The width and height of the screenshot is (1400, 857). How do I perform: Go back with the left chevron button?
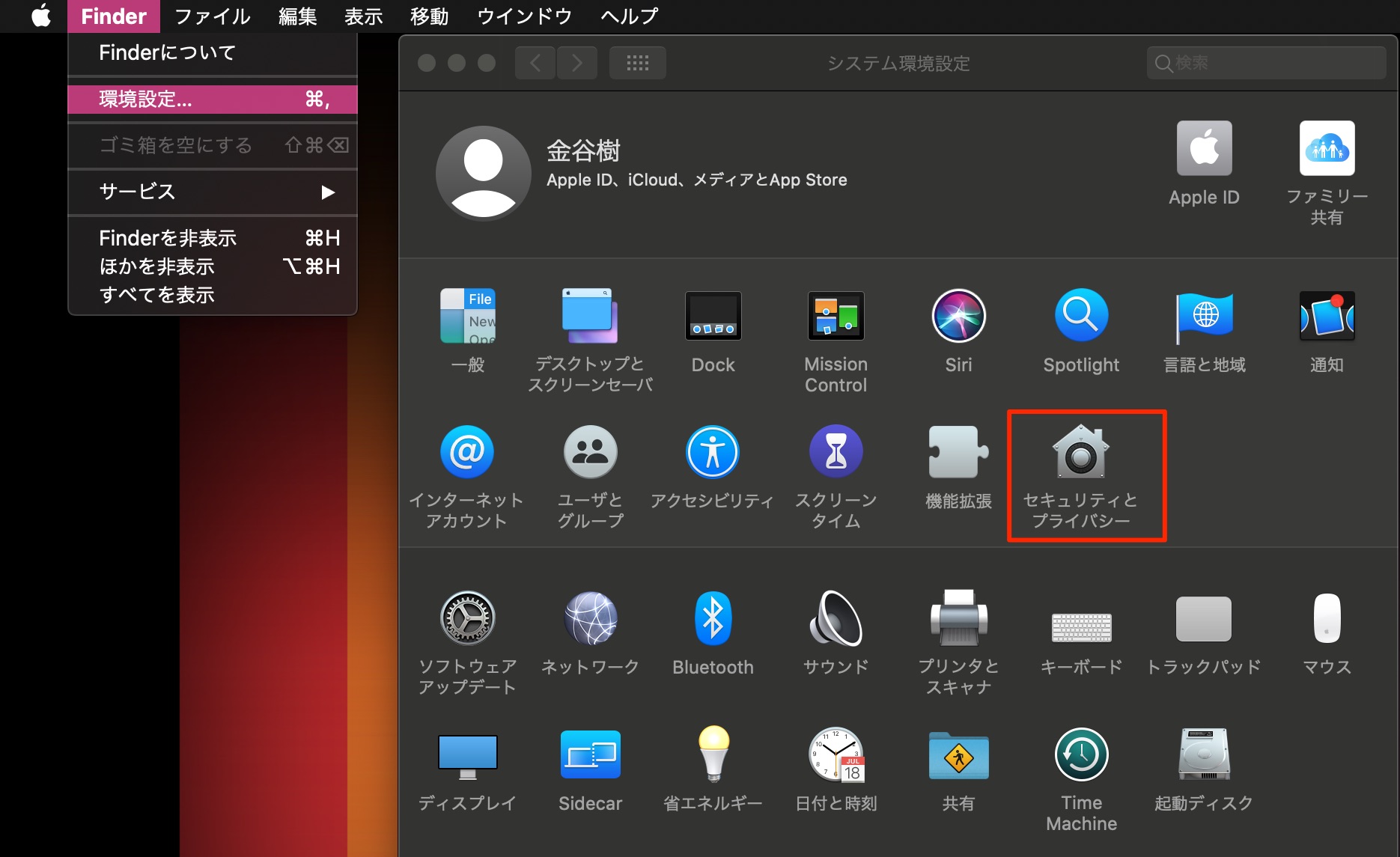pyautogui.click(x=535, y=63)
